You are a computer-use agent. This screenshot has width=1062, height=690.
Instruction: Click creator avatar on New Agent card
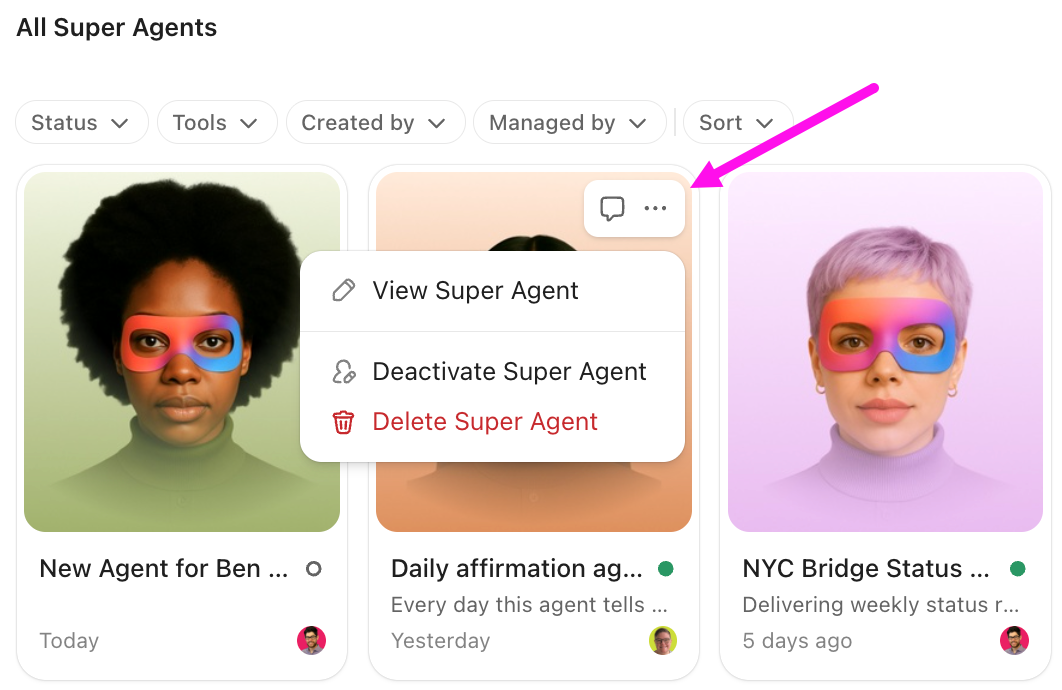(x=311, y=641)
